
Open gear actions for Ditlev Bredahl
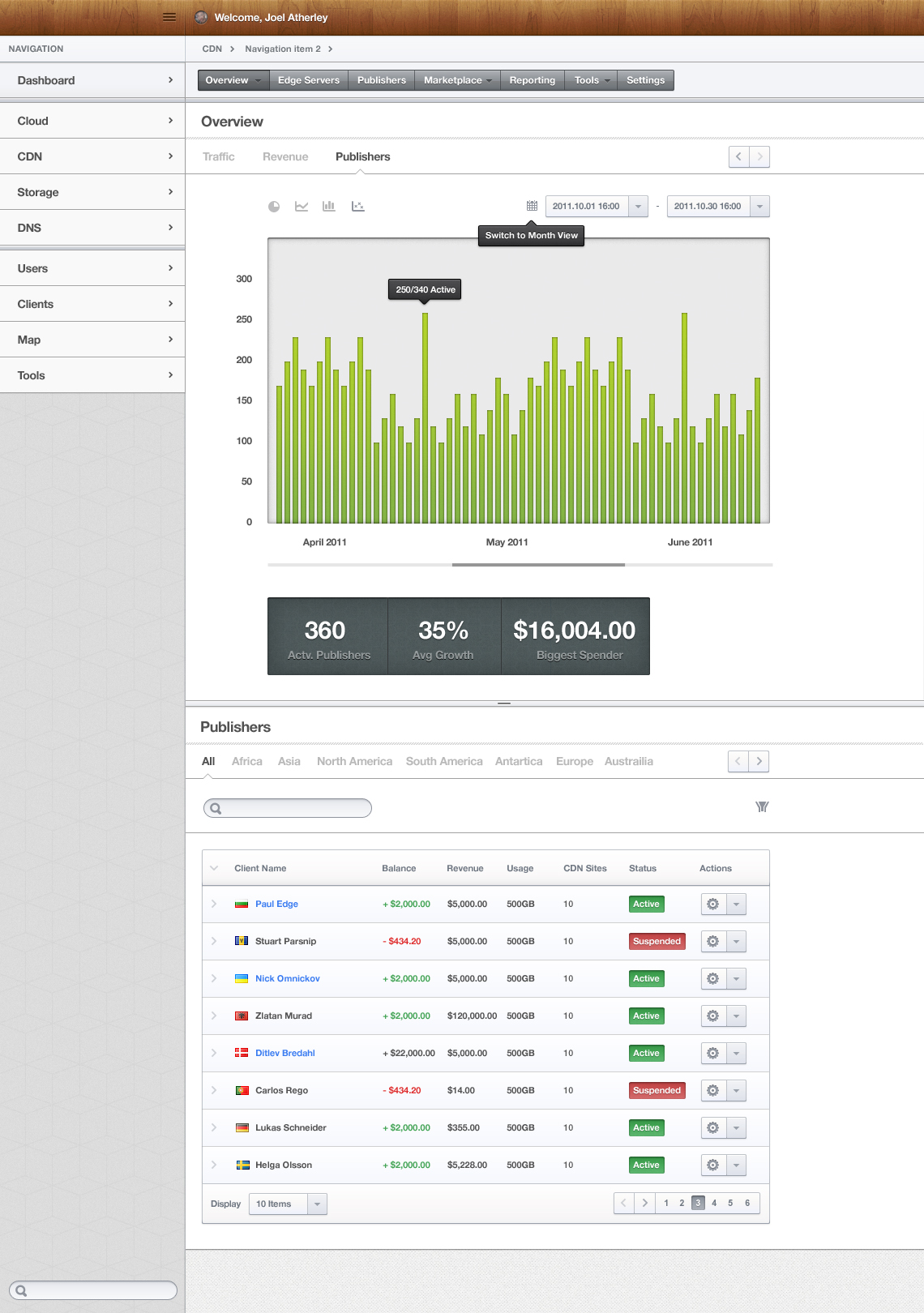(x=713, y=1053)
